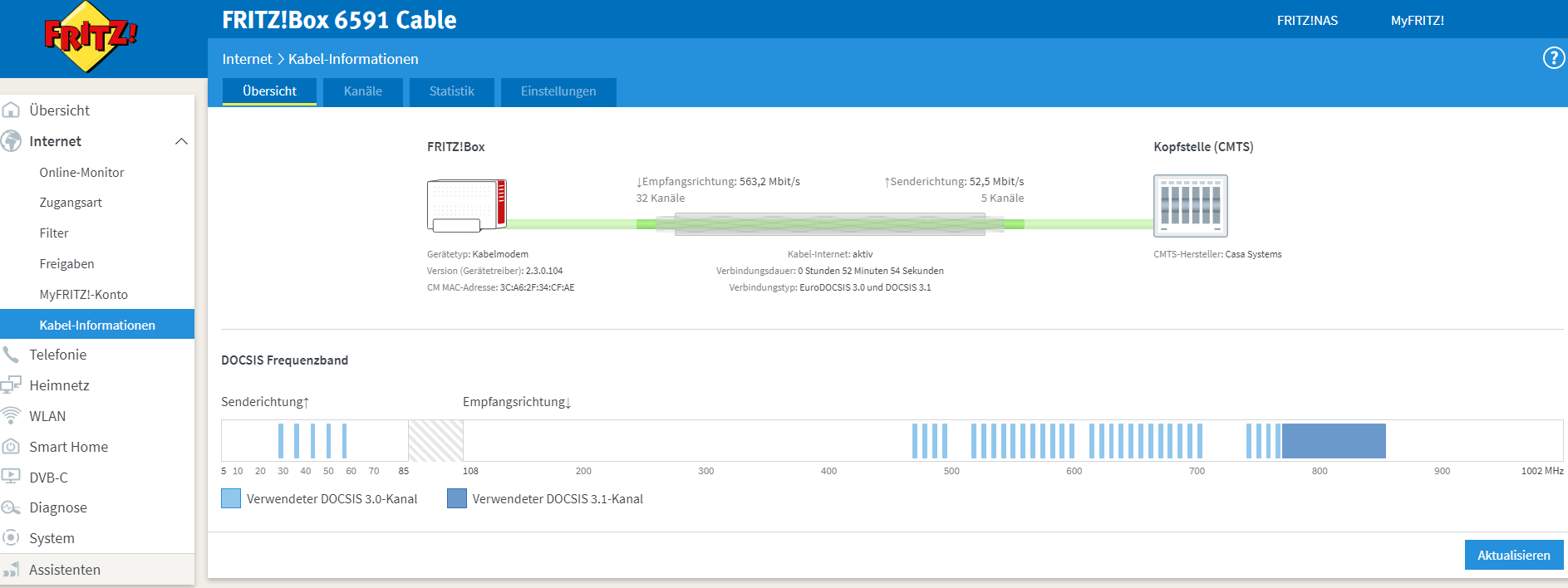Click the Übersicht home icon in sidebar
1568x588 pixels.
pyautogui.click(x=11, y=110)
